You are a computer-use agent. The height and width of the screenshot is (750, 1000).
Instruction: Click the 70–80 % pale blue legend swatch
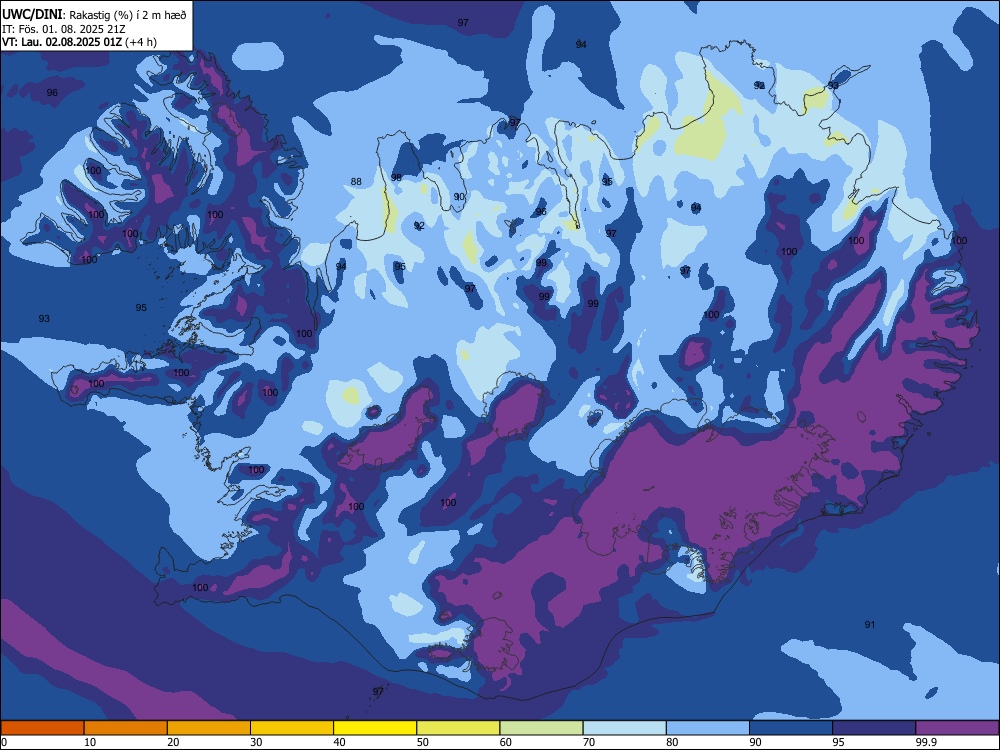(624, 728)
